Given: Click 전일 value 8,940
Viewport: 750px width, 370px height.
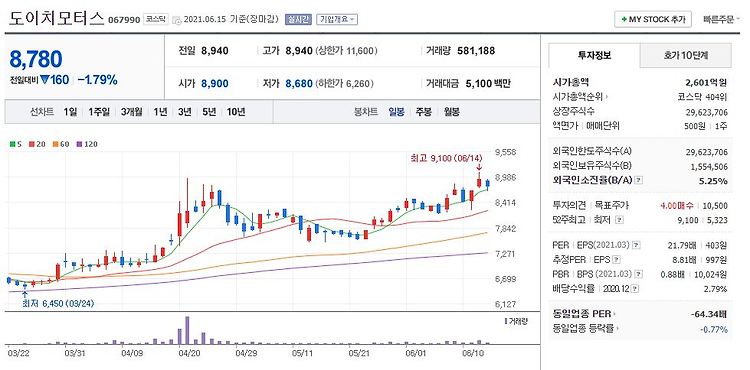Looking at the screenshot, I should [215, 51].
